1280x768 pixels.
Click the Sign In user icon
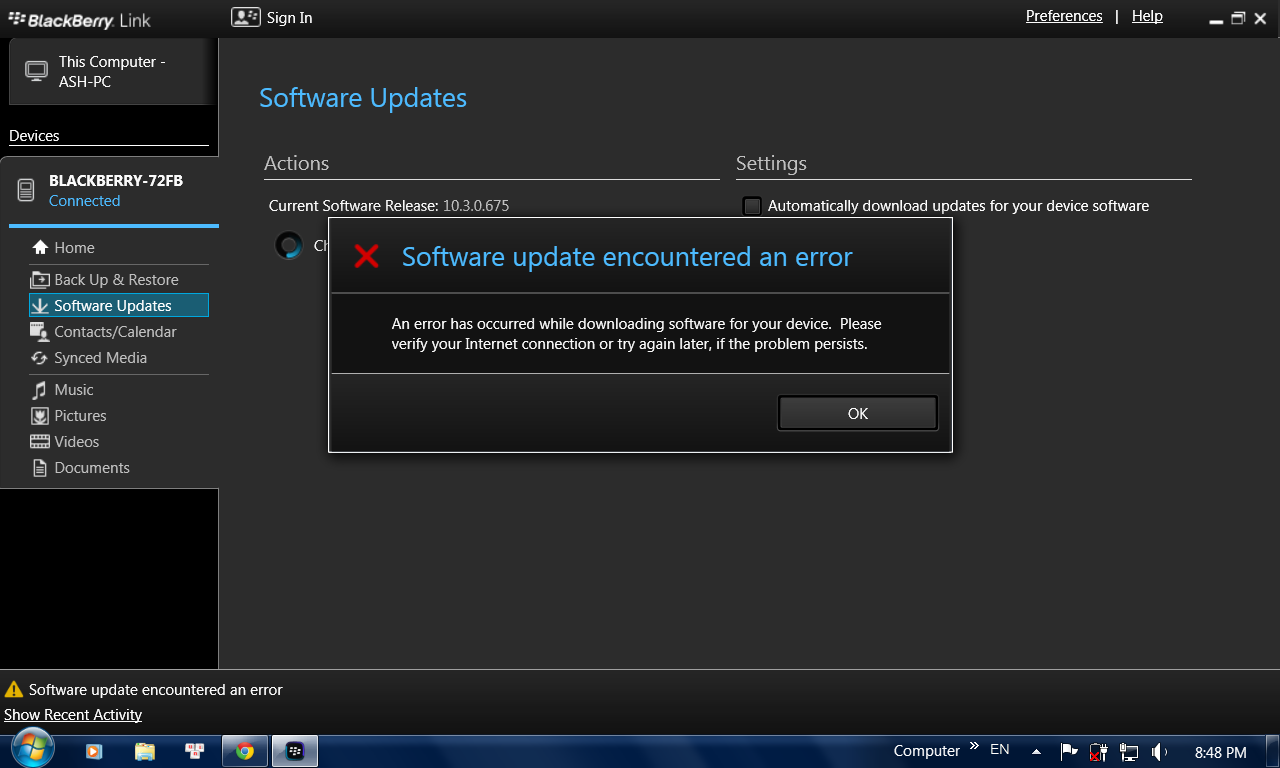pos(246,17)
